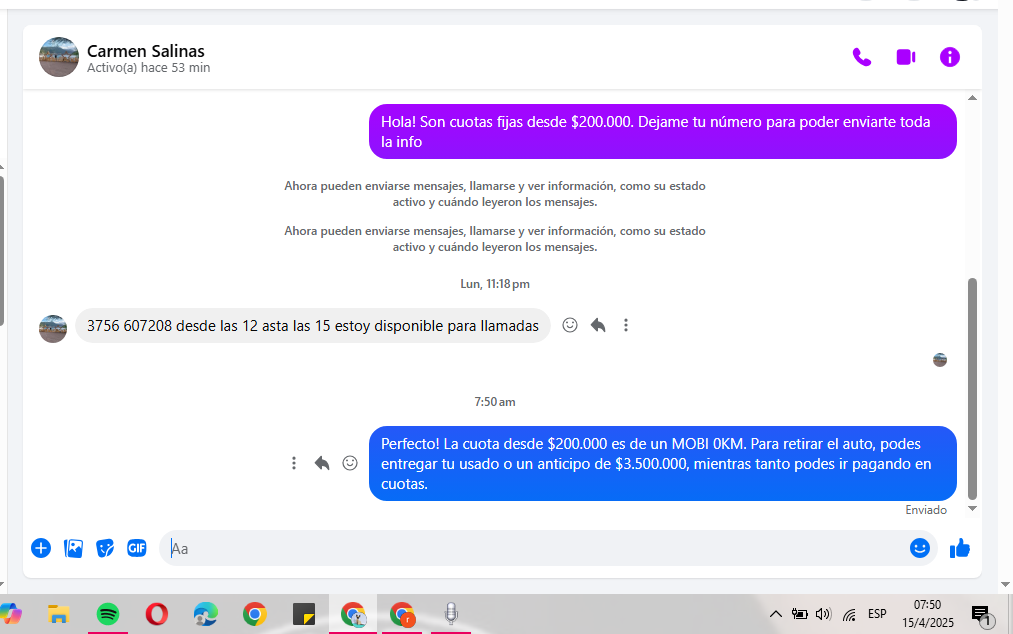React with emoji to the phone number message

tap(570, 325)
